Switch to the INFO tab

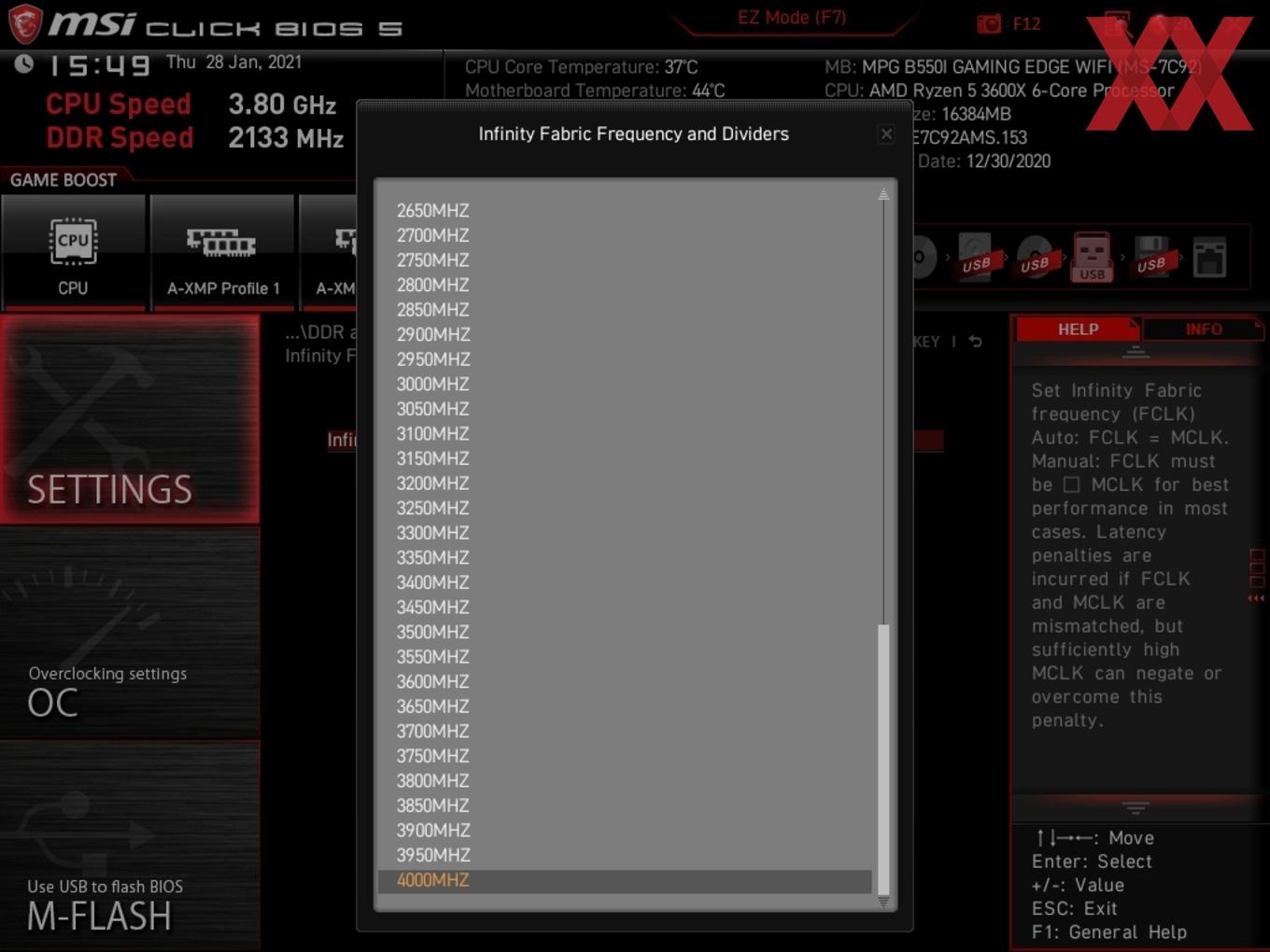(1204, 329)
